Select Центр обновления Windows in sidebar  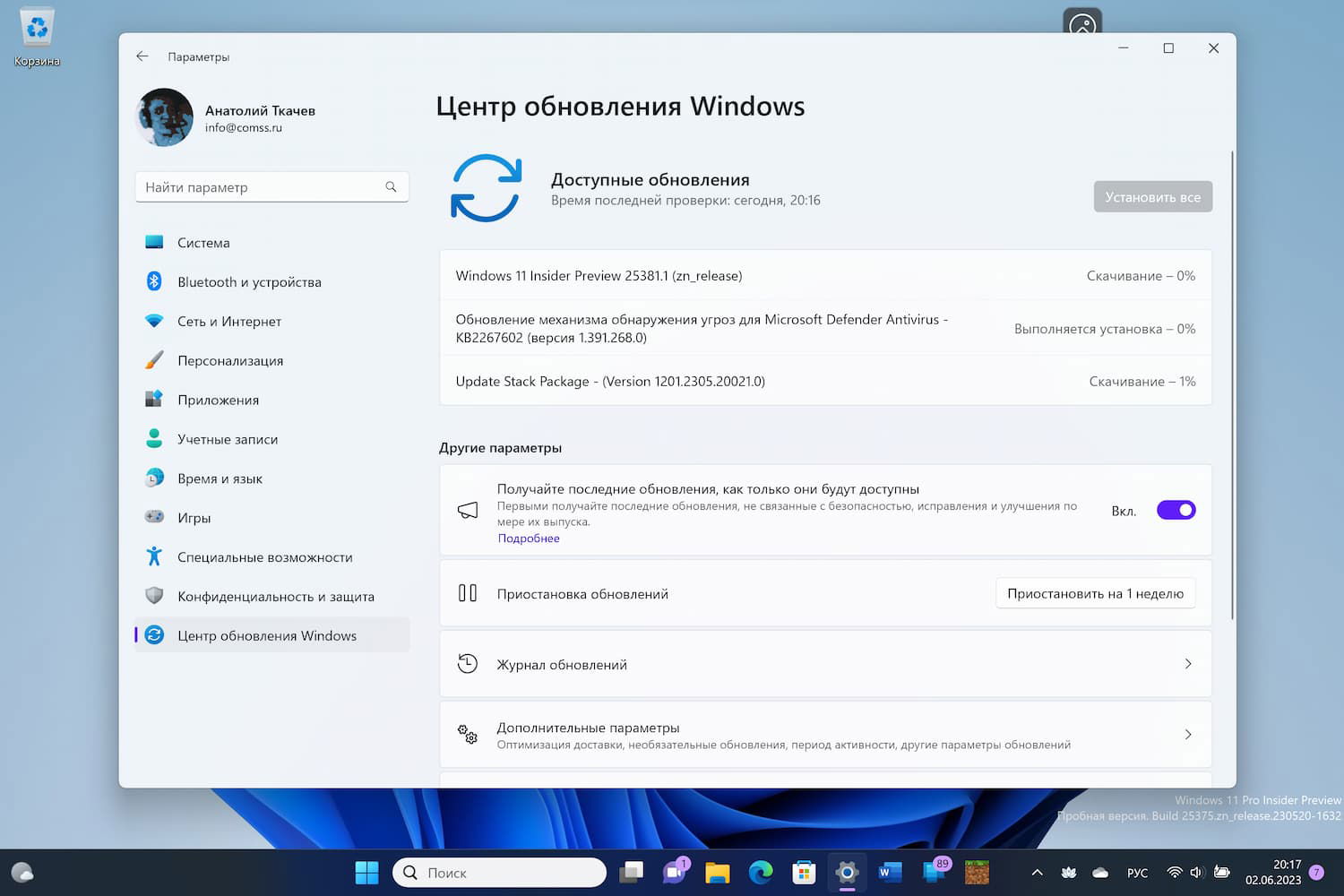(266, 635)
